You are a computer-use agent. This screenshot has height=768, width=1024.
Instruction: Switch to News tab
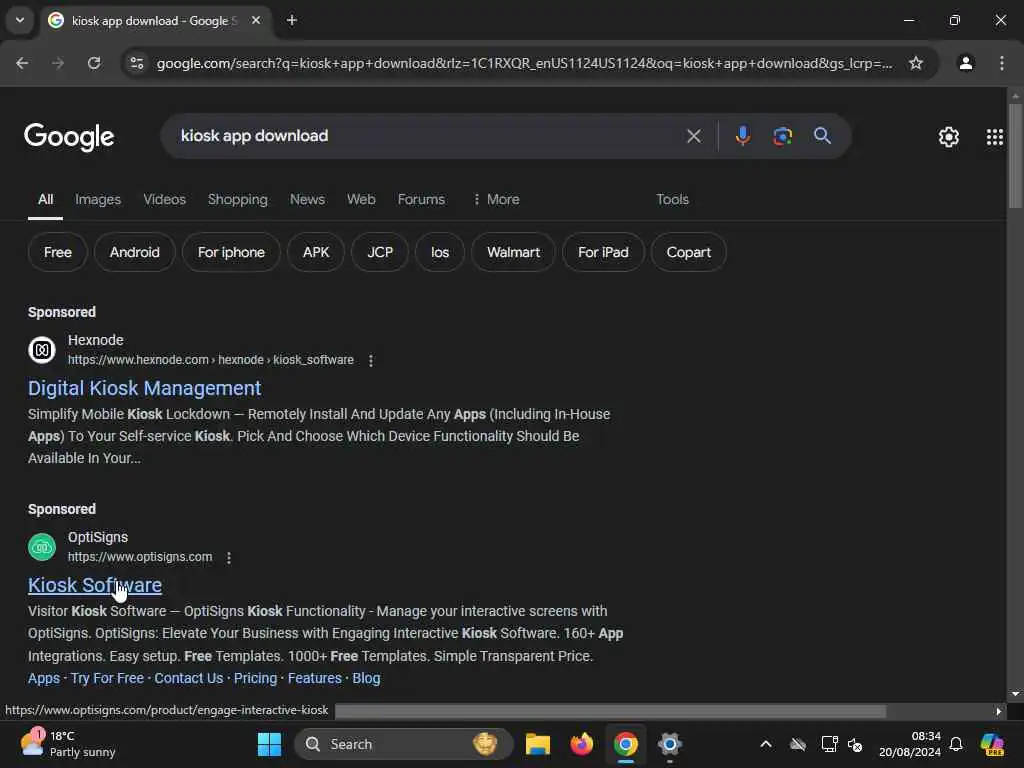click(307, 200)
